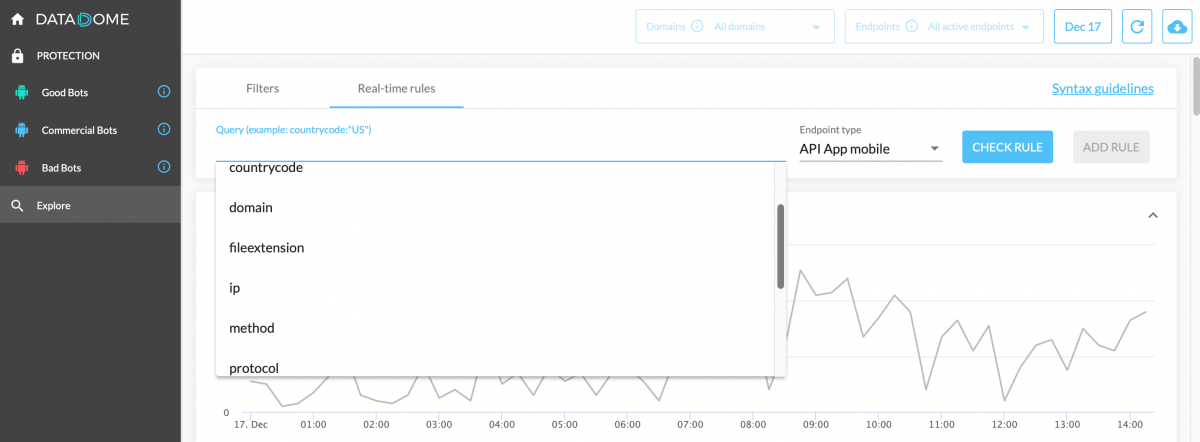1200x442 pixels.
Task: Click the home icon beside DataDome logo
Action: 17,19
